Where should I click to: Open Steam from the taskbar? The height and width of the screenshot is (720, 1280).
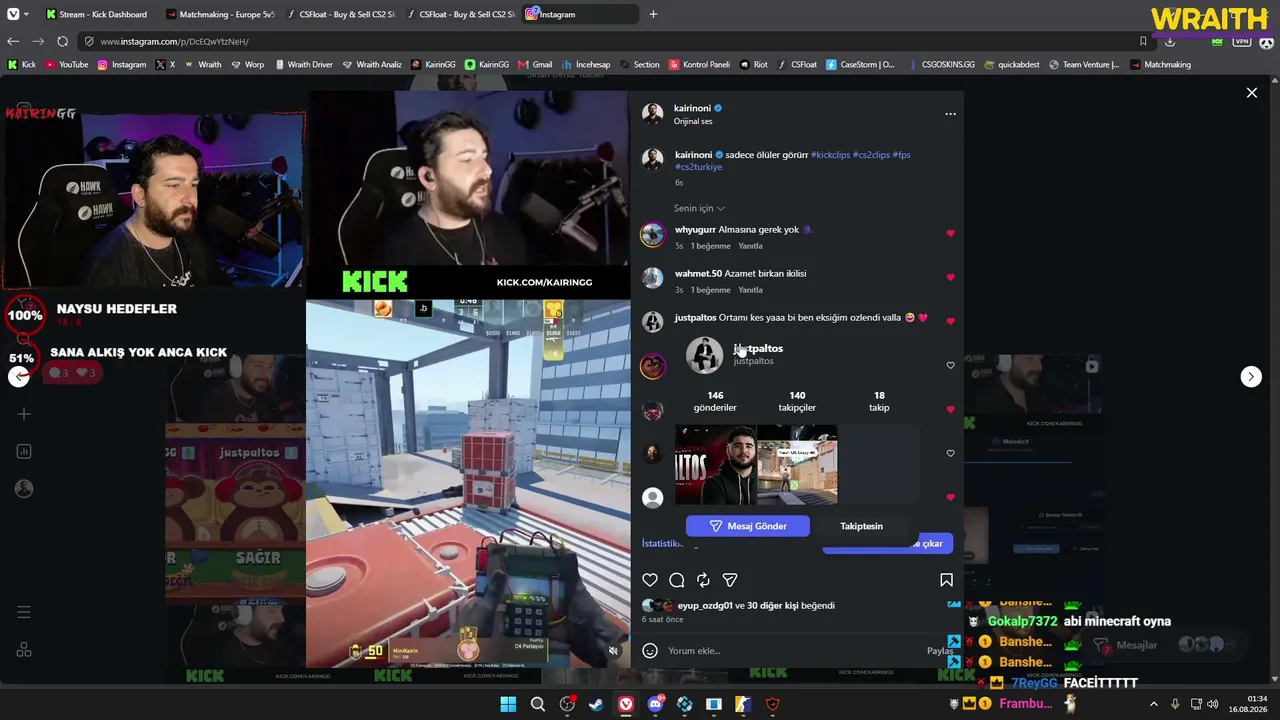(x=596, y=704)
